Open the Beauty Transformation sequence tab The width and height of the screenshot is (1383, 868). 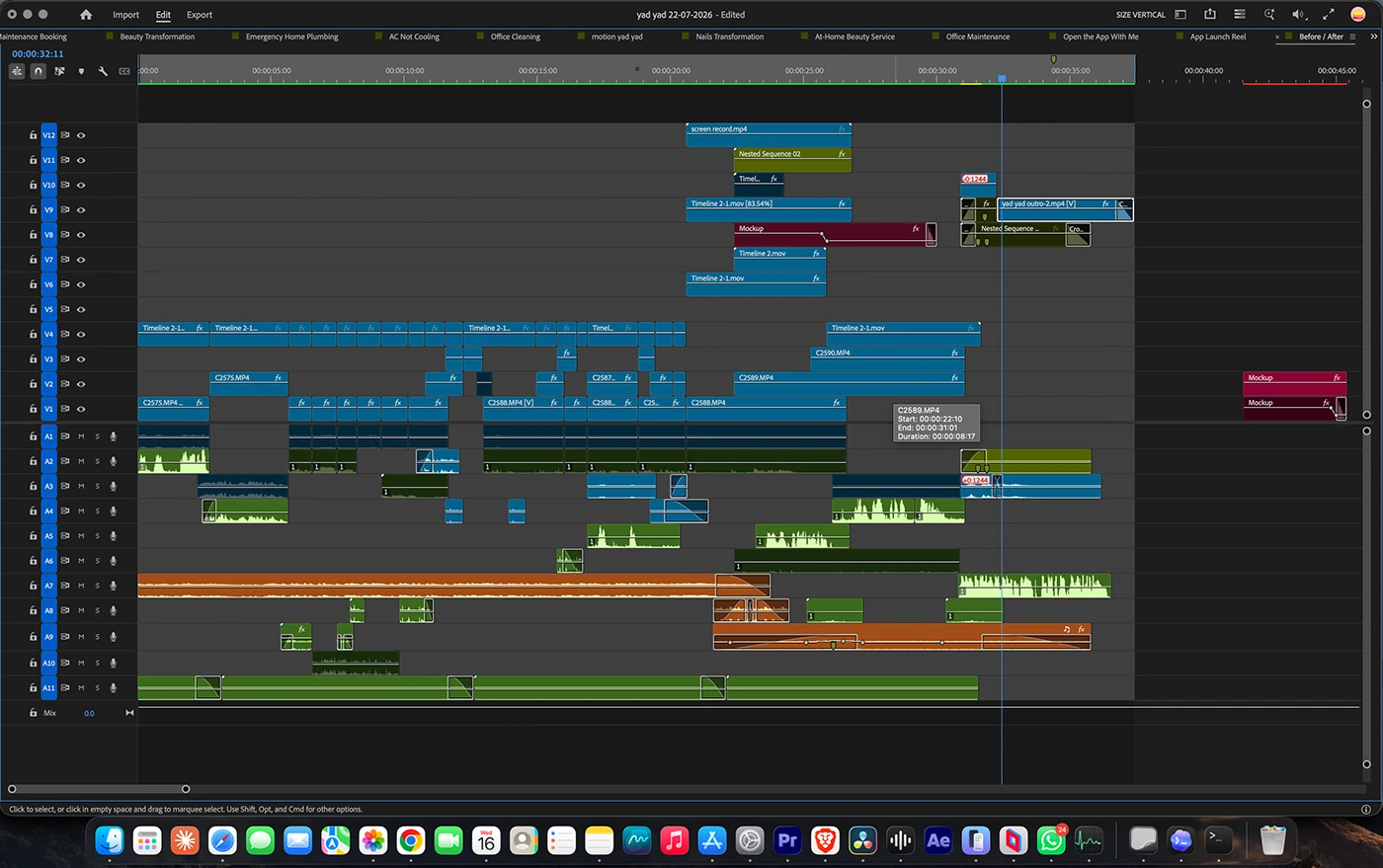click(157, 37)
